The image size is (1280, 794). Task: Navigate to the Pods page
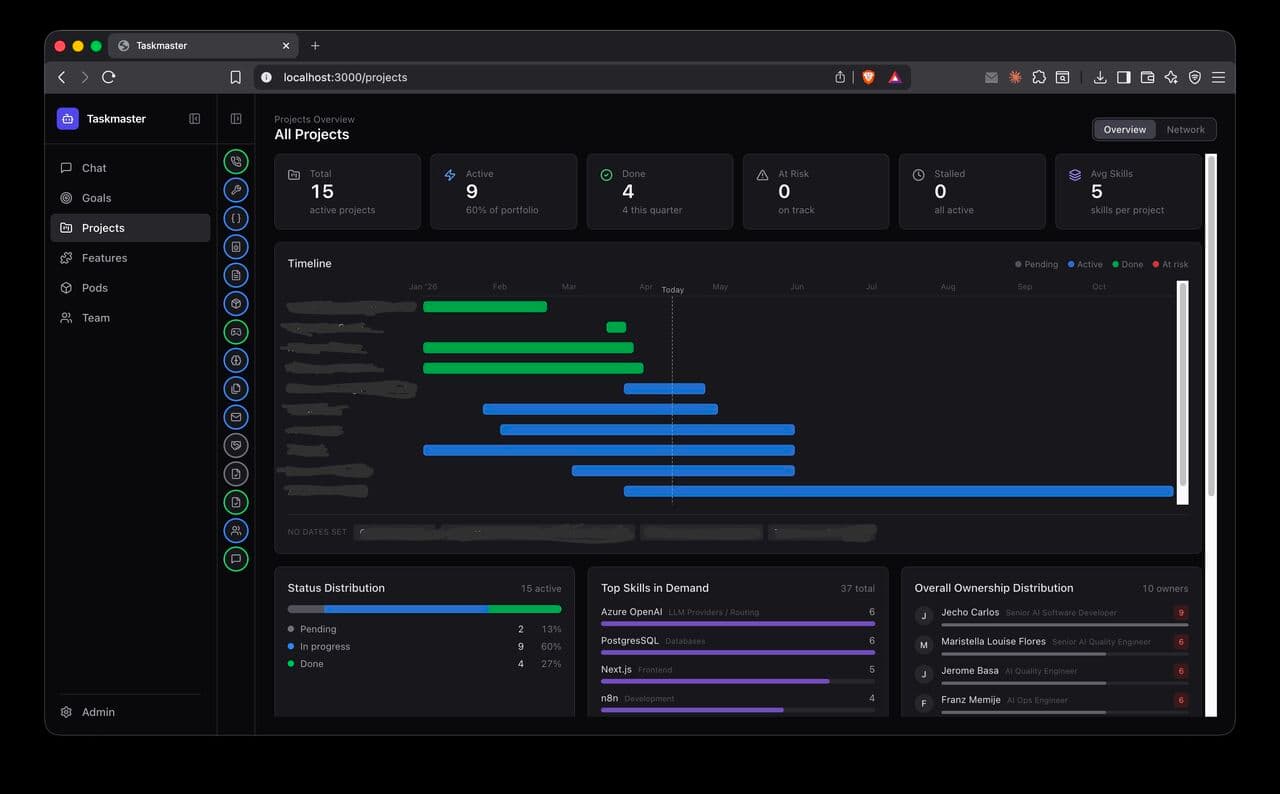coord(95,287)
